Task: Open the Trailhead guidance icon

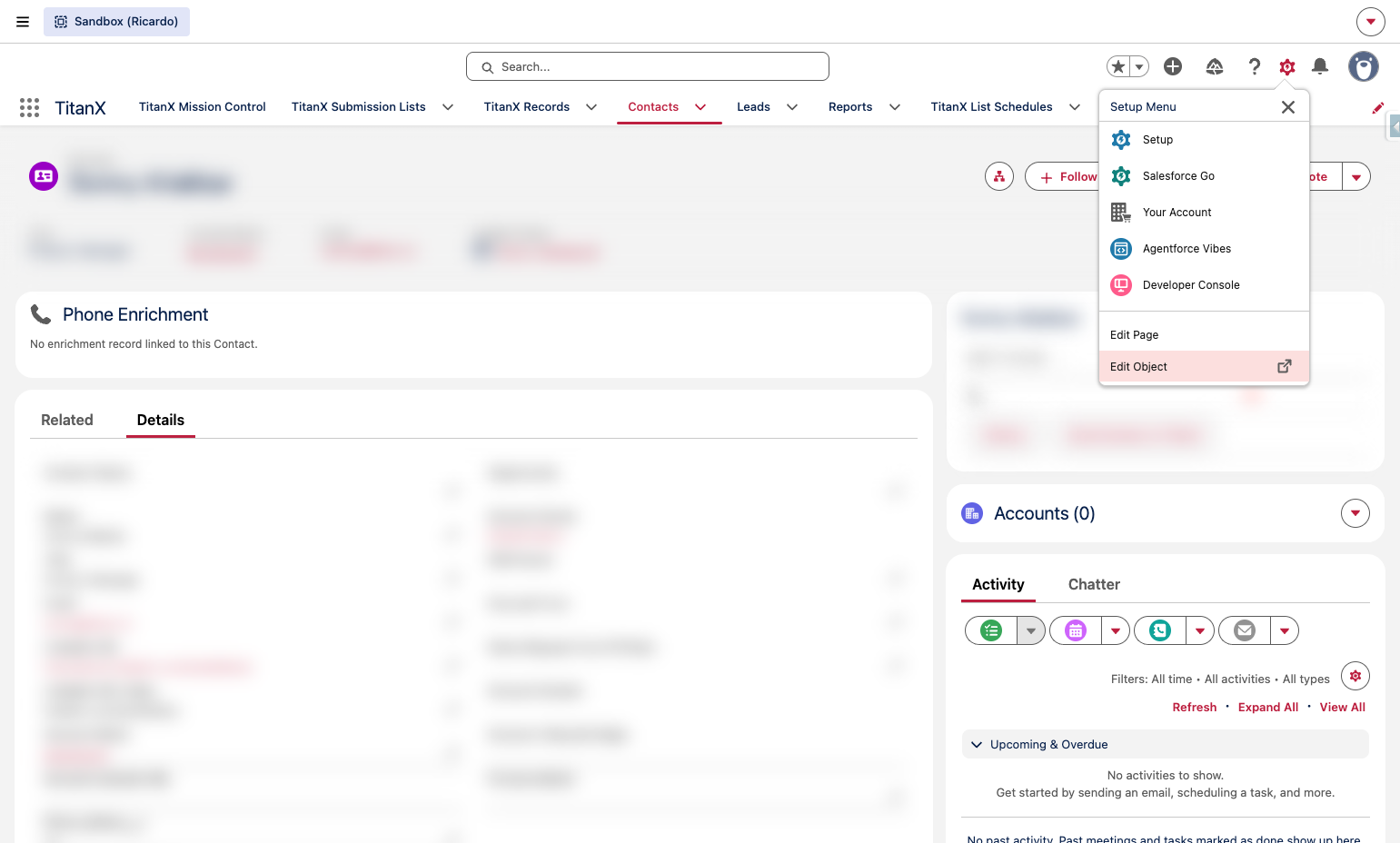Action: [x=1215, y=66]
